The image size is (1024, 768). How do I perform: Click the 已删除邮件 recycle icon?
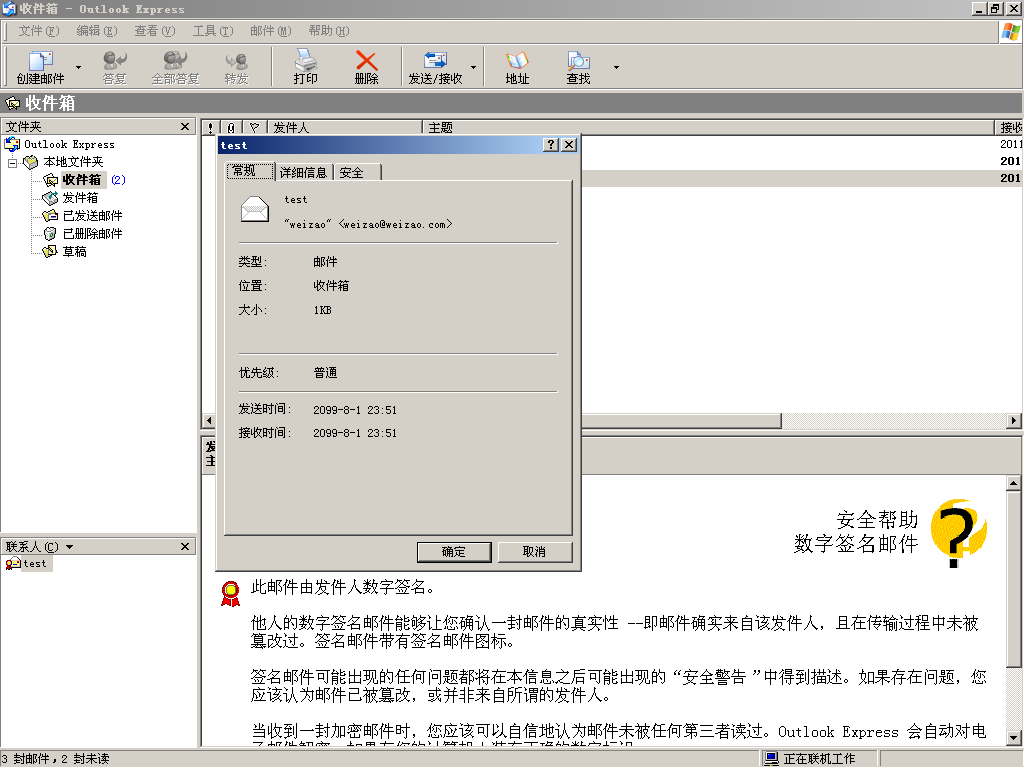pyautogui.click(x=50, y=234)
